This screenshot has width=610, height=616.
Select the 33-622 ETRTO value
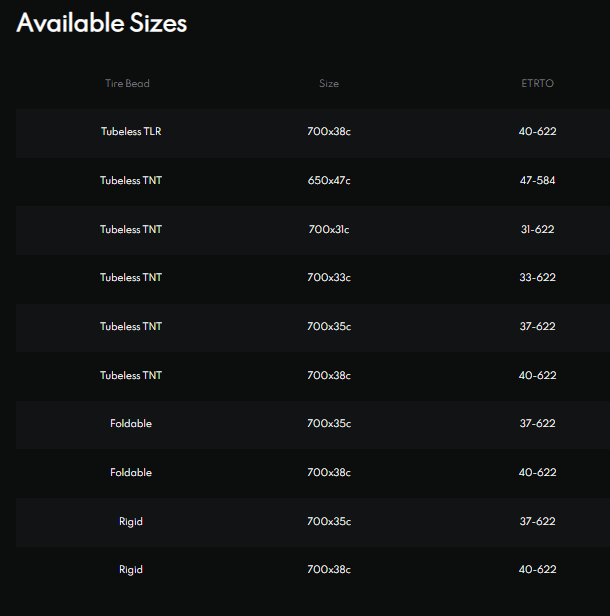point(537,278)
